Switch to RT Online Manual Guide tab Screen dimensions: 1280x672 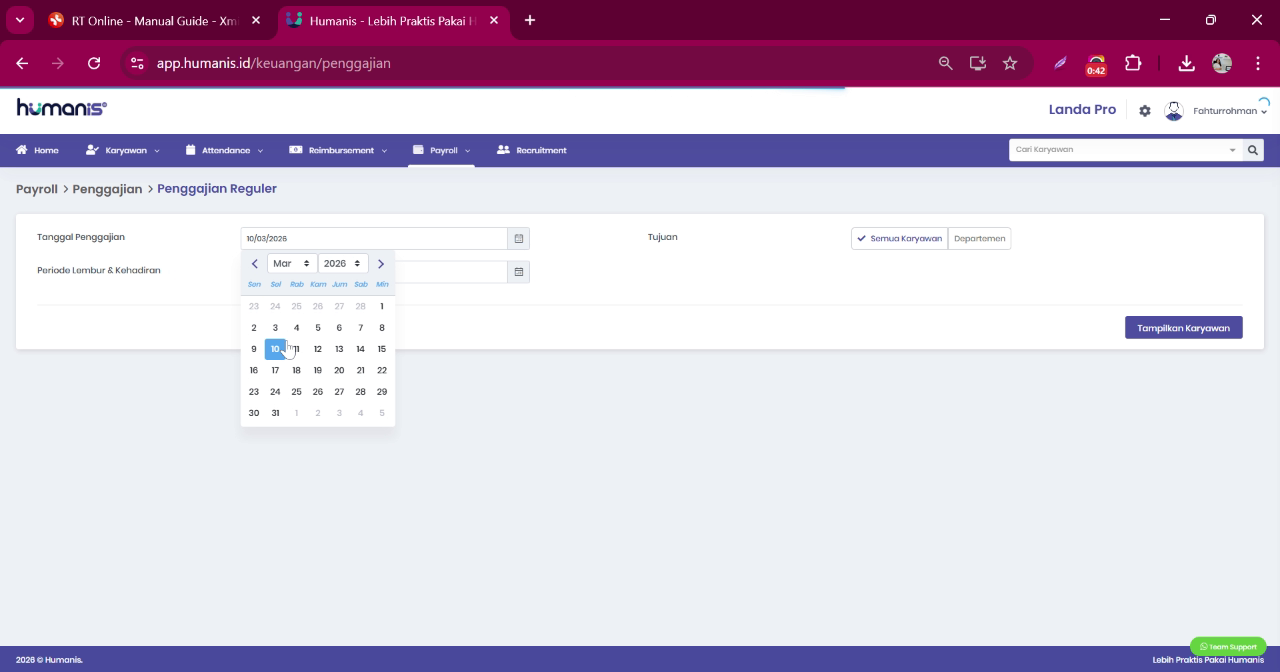pyautogui.click(x=153, y=20)
